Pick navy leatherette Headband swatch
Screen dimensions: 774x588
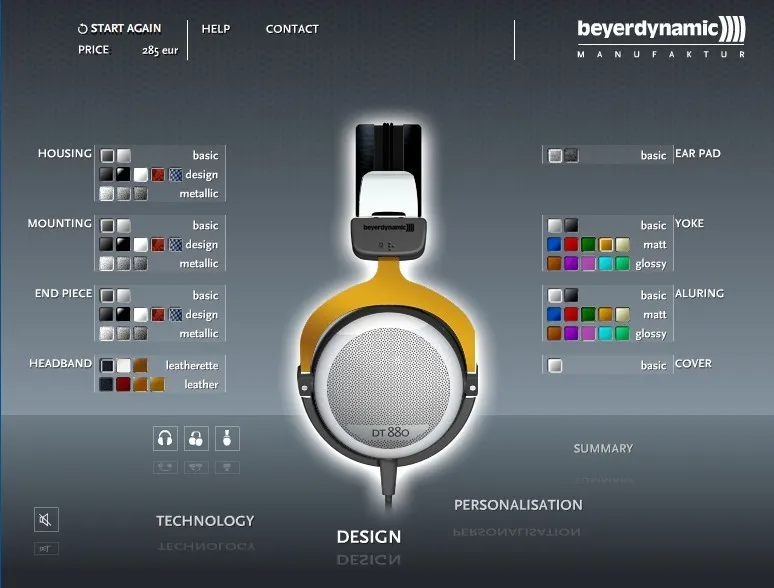pos(107,366)
